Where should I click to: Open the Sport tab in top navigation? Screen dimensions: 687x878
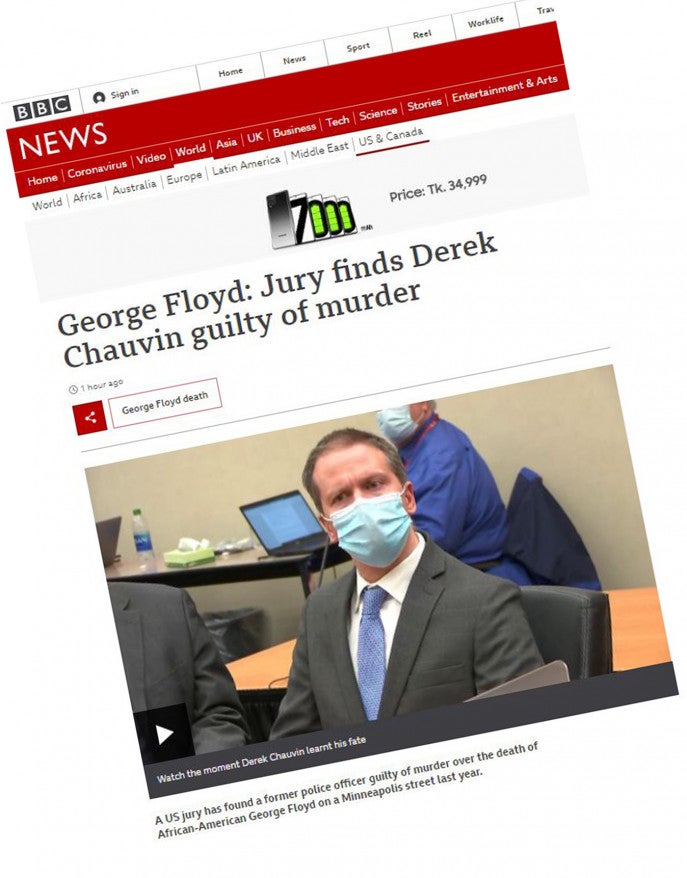[358, 47]
